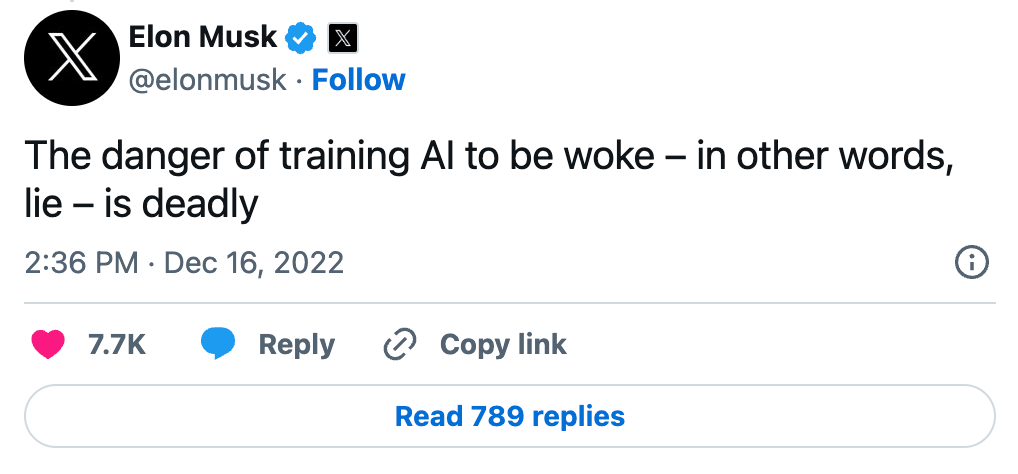Open Read 789 replies button
This screenshot has width=1018, height=474.
[510, 416]
